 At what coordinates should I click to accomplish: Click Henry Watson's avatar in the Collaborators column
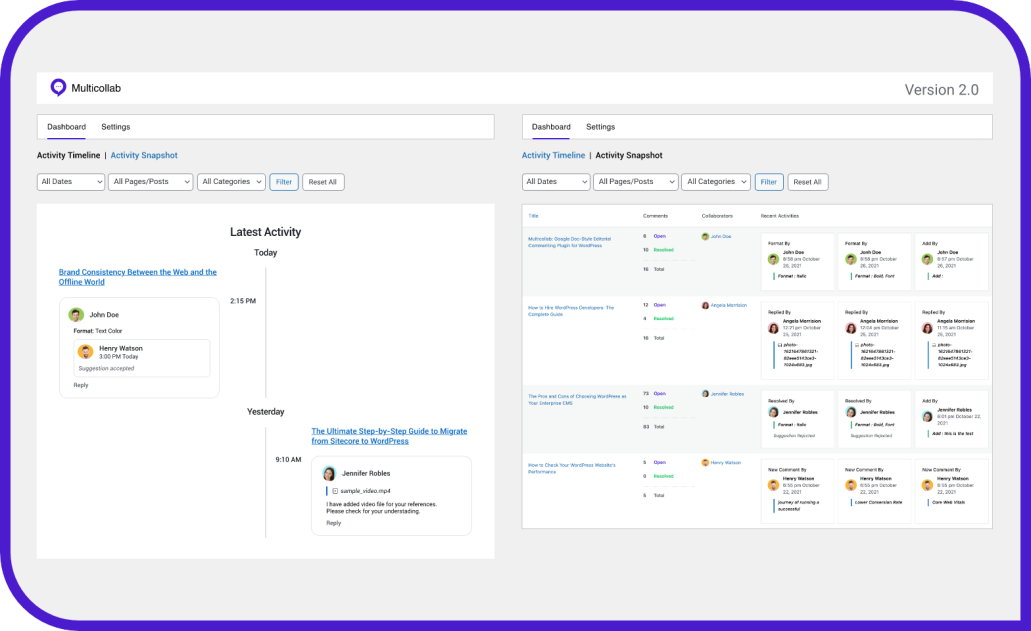[x=705, y=463]
